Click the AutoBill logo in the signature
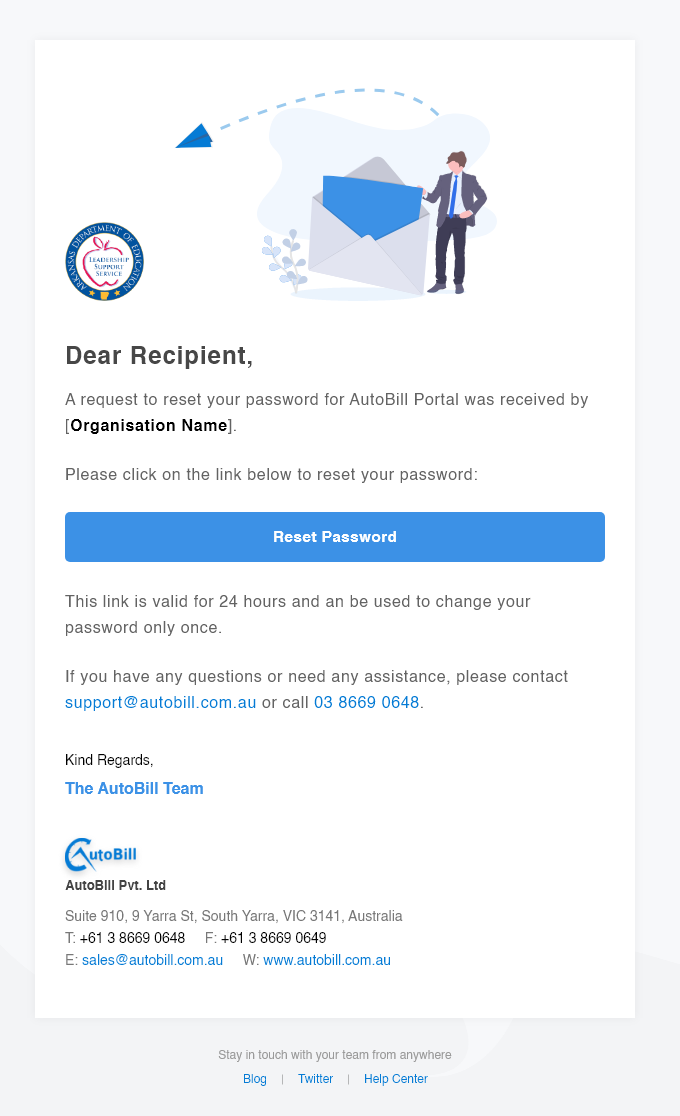Viewport: 680px width, 1116px height. 101,855
